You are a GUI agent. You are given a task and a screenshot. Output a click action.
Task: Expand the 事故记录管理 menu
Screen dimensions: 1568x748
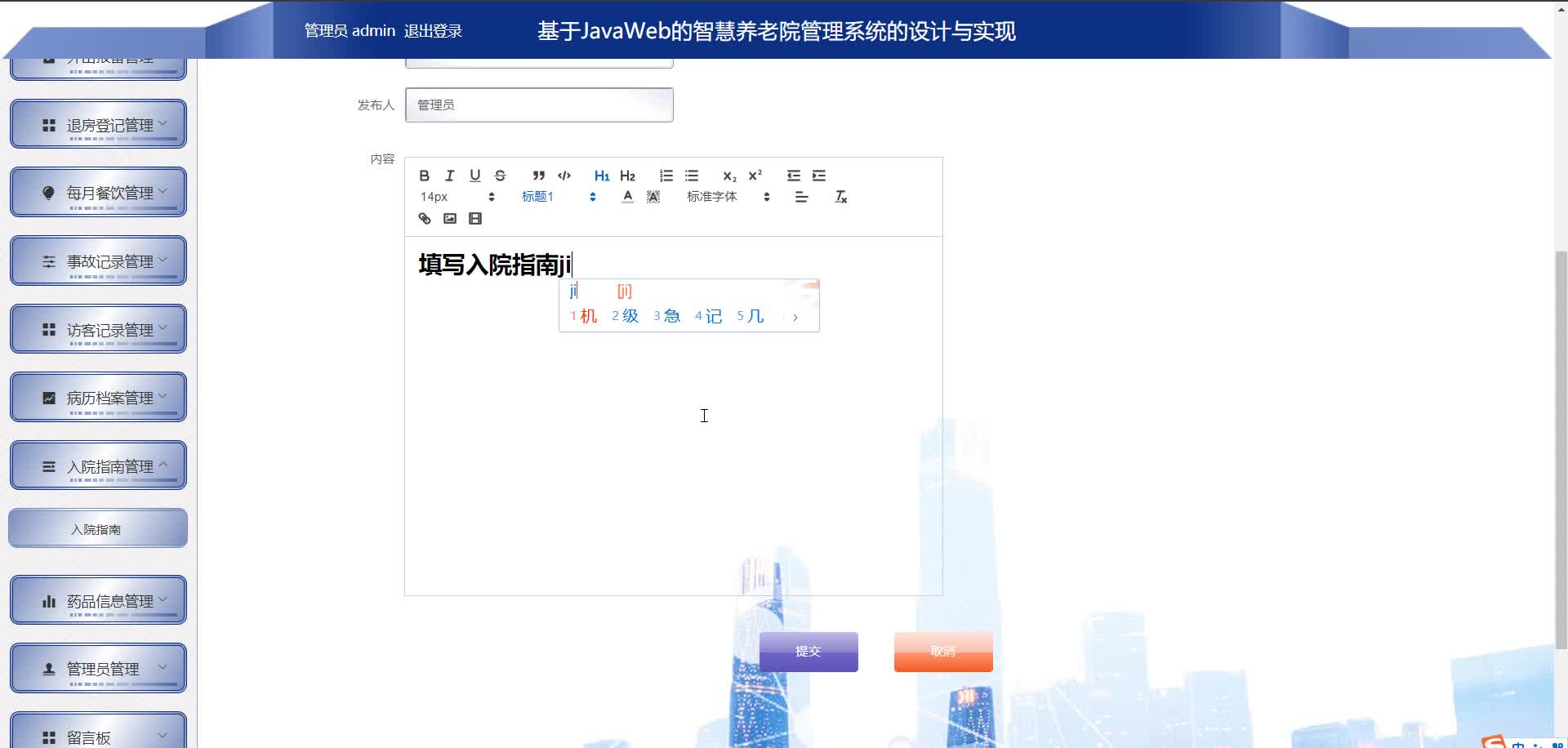(x=99, y=261)
